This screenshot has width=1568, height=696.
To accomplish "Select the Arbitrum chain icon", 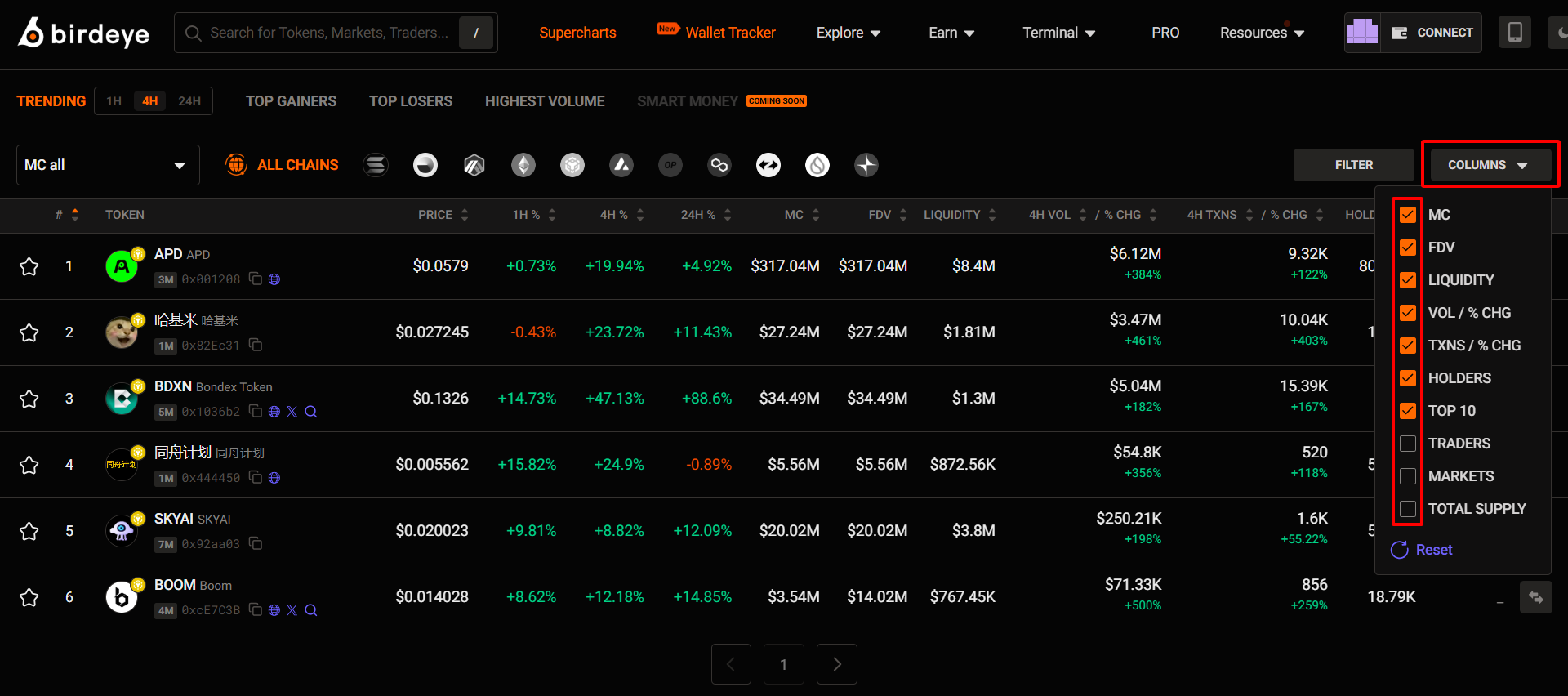I will (x=474, y=165).
